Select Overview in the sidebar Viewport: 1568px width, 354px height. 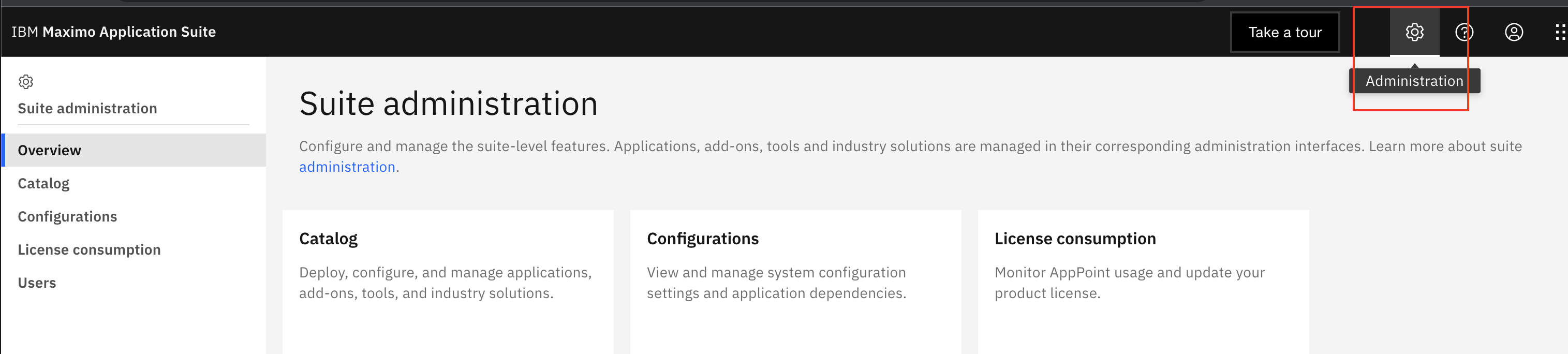pyautogui.click(x=134, y=150)
